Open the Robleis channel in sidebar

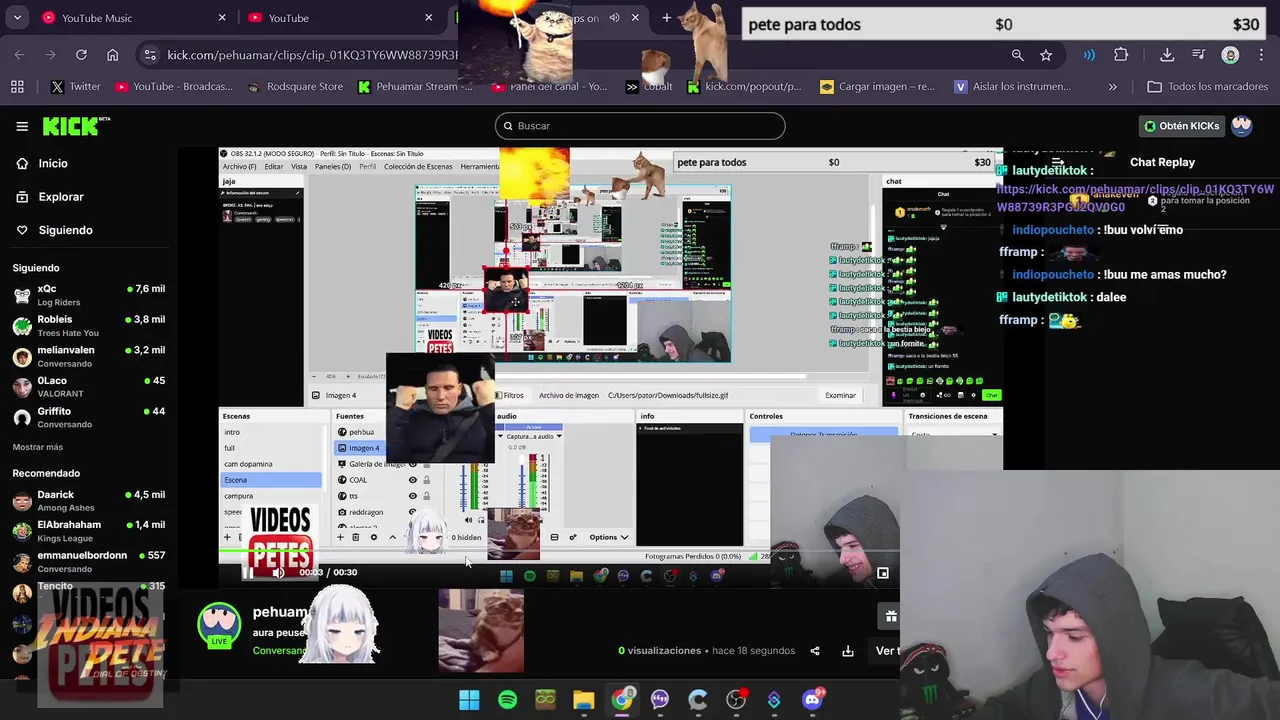(88, 326)
